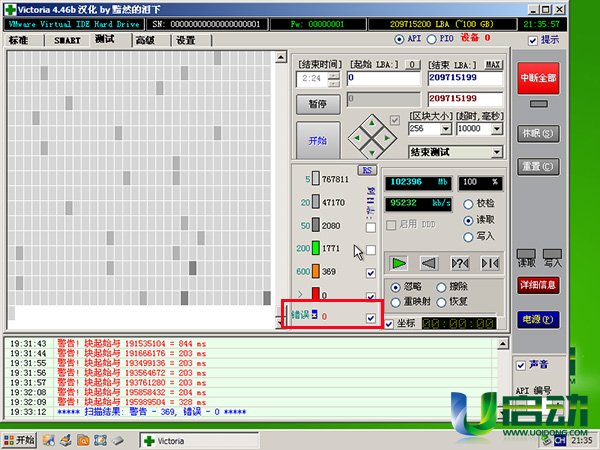Toggle the checkbox in the 错误 error row
The width and height of the screenshot is (600, 450).
tap(370, 318)
